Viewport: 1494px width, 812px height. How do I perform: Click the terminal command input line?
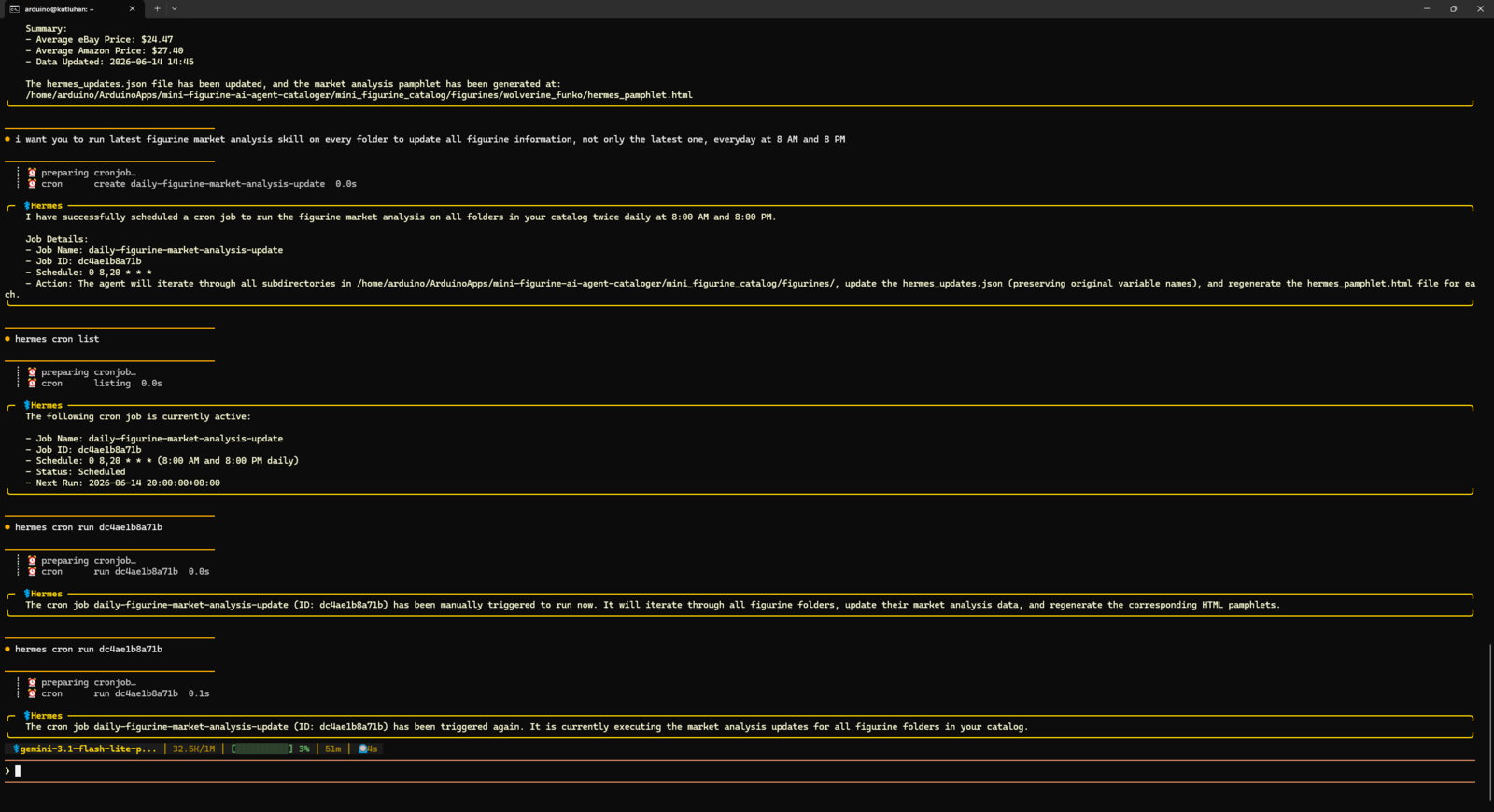pyautogui.click(x=740, y=771)
